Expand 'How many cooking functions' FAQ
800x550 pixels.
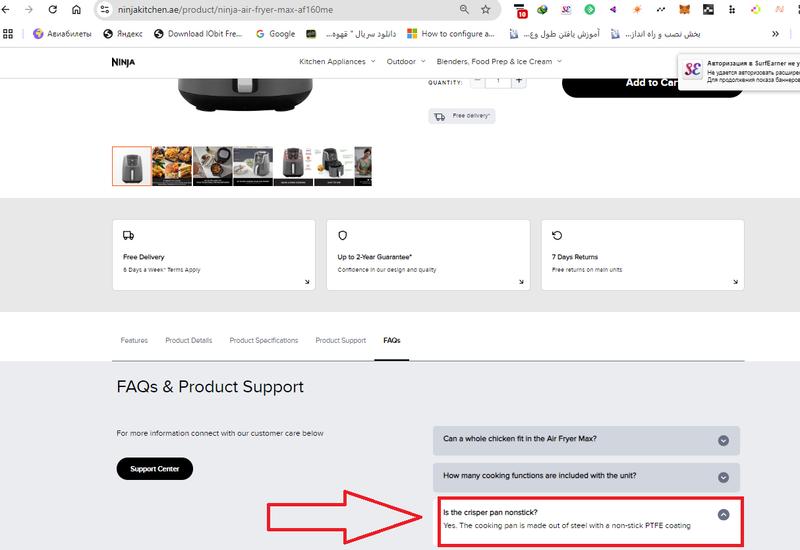pos(723,476)
